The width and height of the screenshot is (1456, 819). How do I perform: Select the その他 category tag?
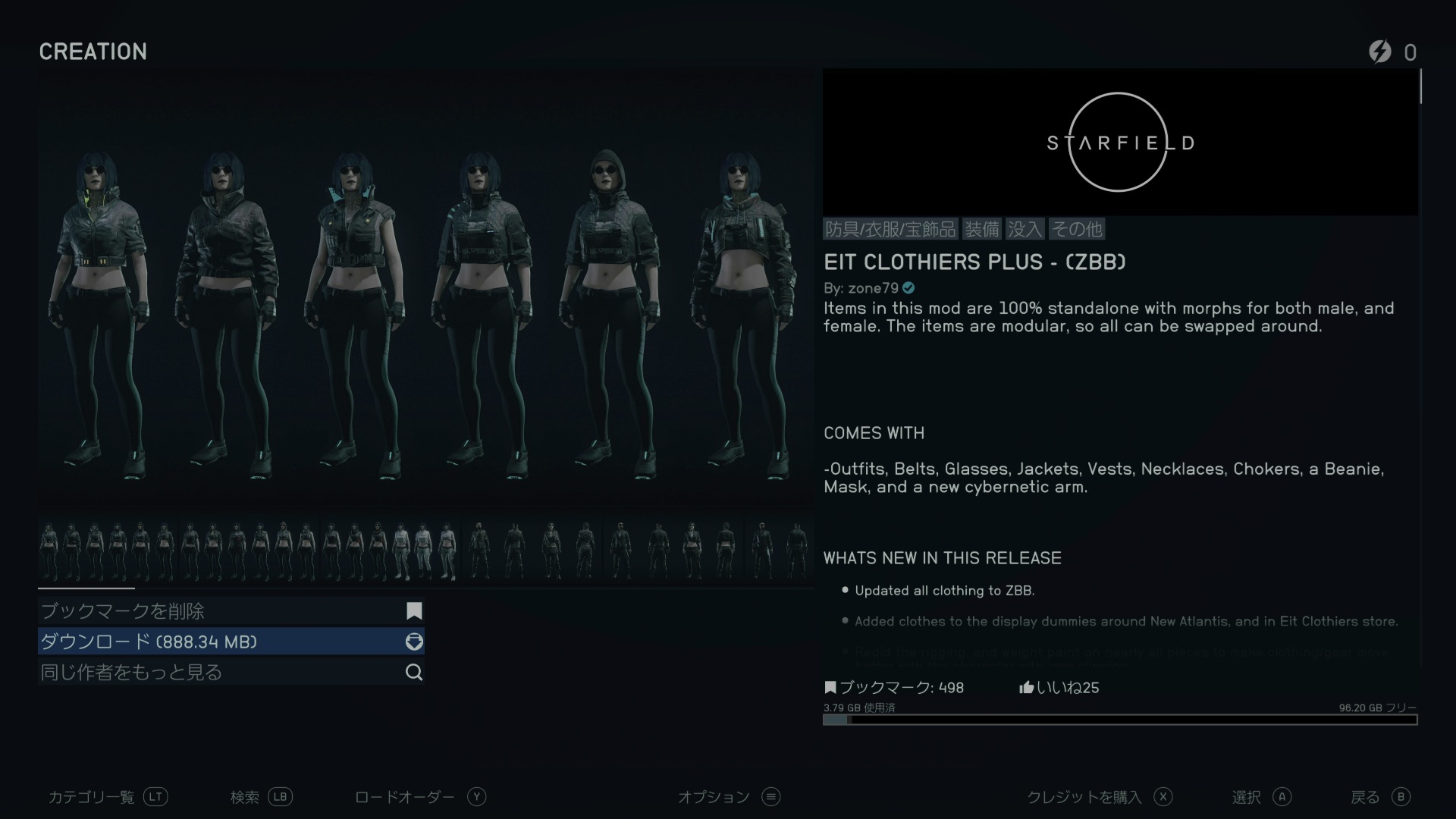(x=1077, y=229)
